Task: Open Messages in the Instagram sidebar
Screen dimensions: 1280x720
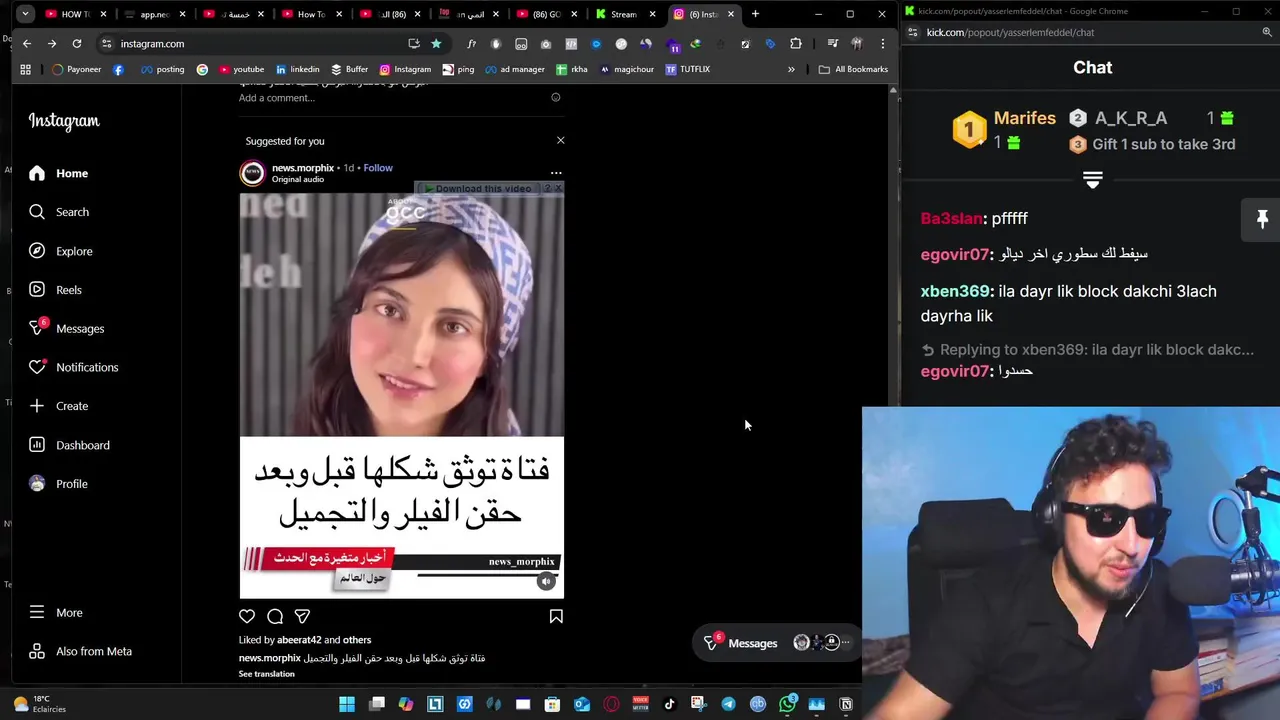Action: pos(66,328)
